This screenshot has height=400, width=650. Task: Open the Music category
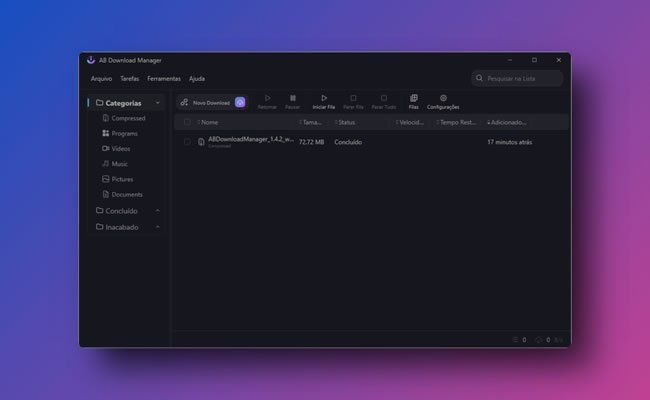pos(119,164)
